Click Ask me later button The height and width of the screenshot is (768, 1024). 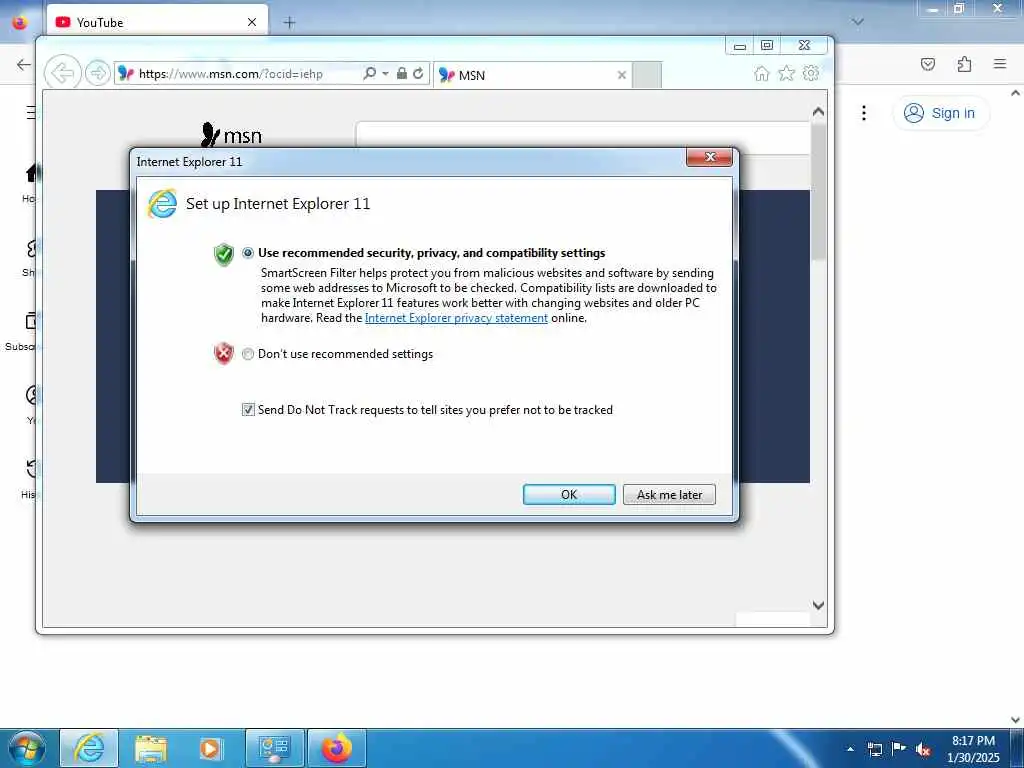click(x=669, y=494)
